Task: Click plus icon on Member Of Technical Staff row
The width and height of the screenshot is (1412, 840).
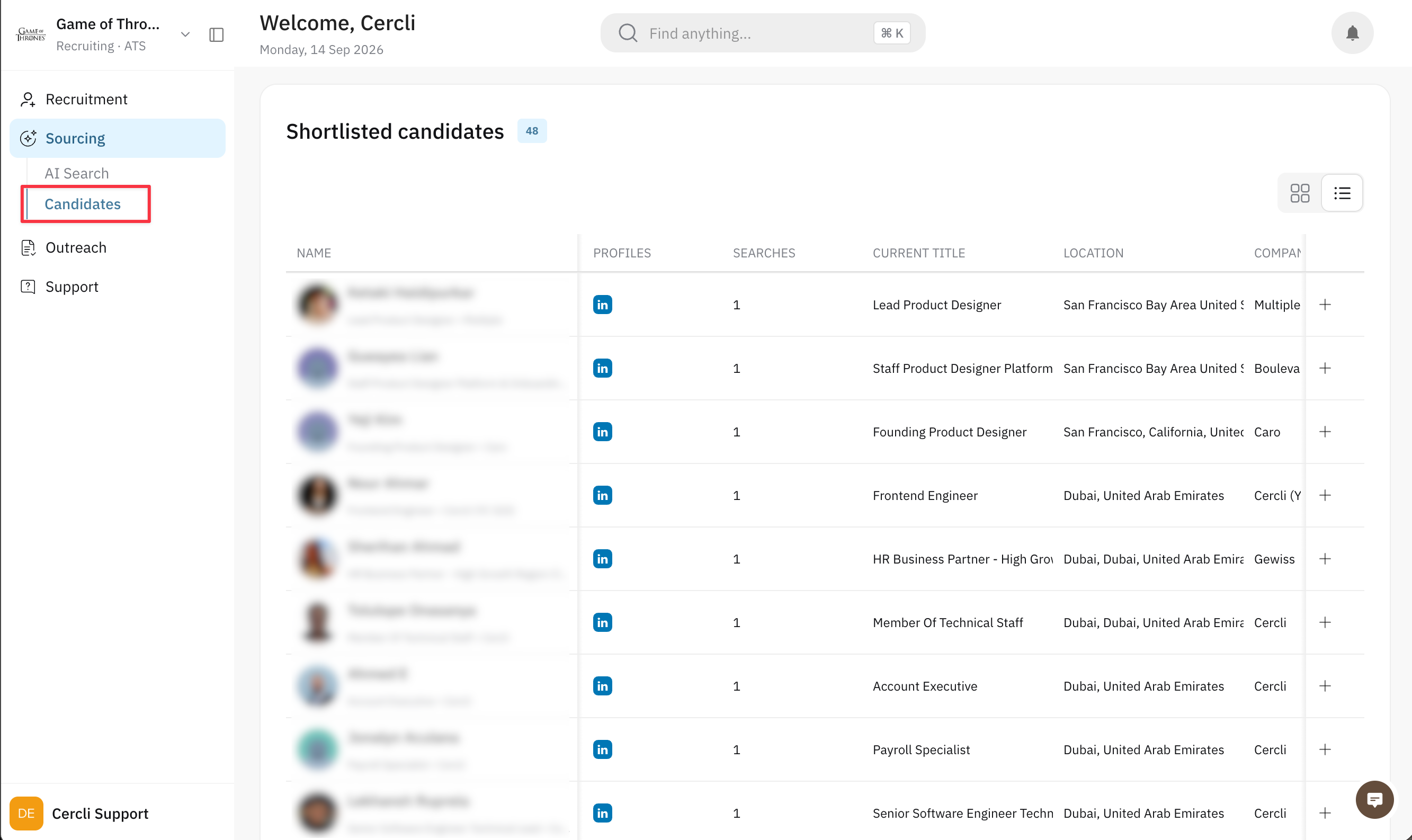Action: tap(1325, 623)
